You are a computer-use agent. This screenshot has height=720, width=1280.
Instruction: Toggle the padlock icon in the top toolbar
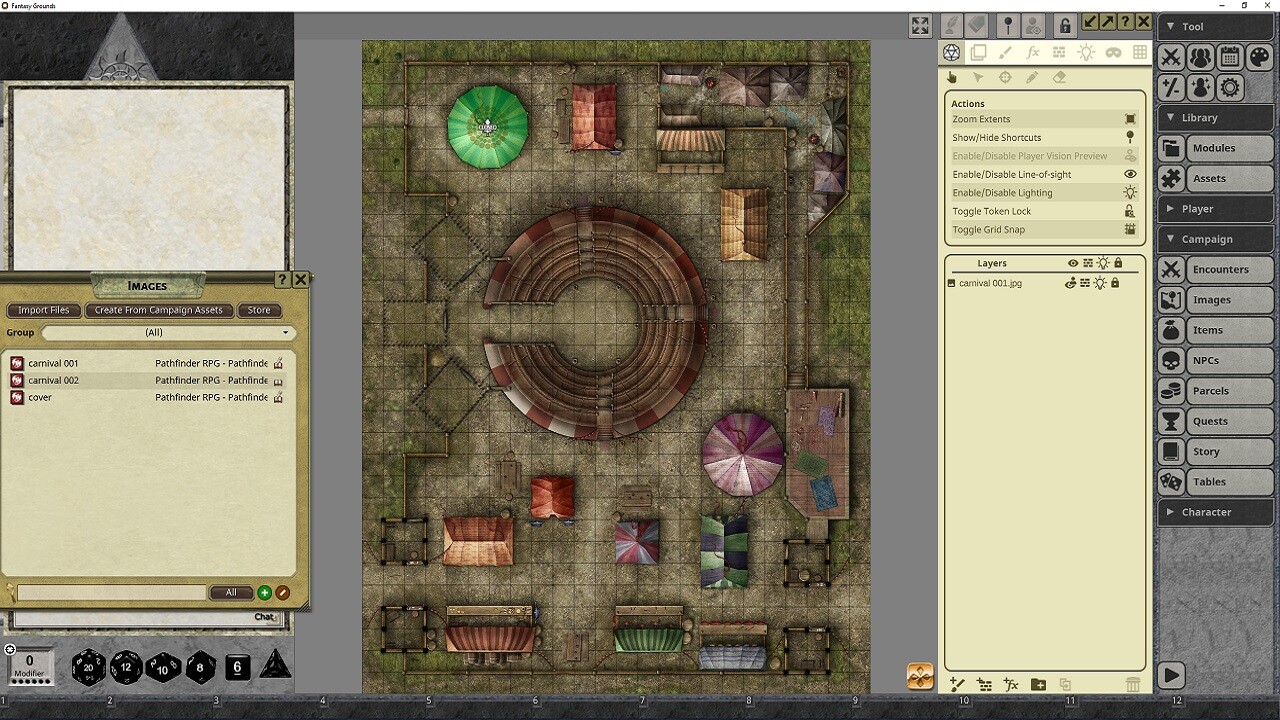tap(1064, 23)
